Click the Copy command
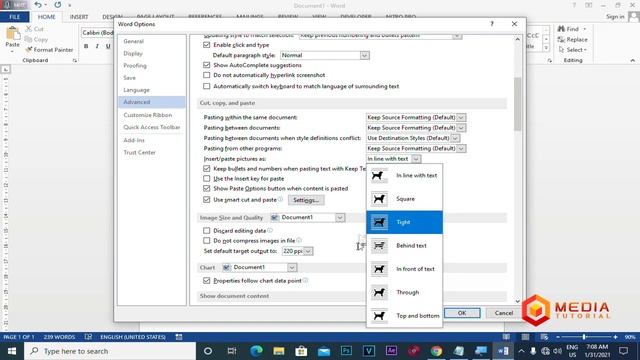Screen dimensions: 640x360 click(36, 40)
